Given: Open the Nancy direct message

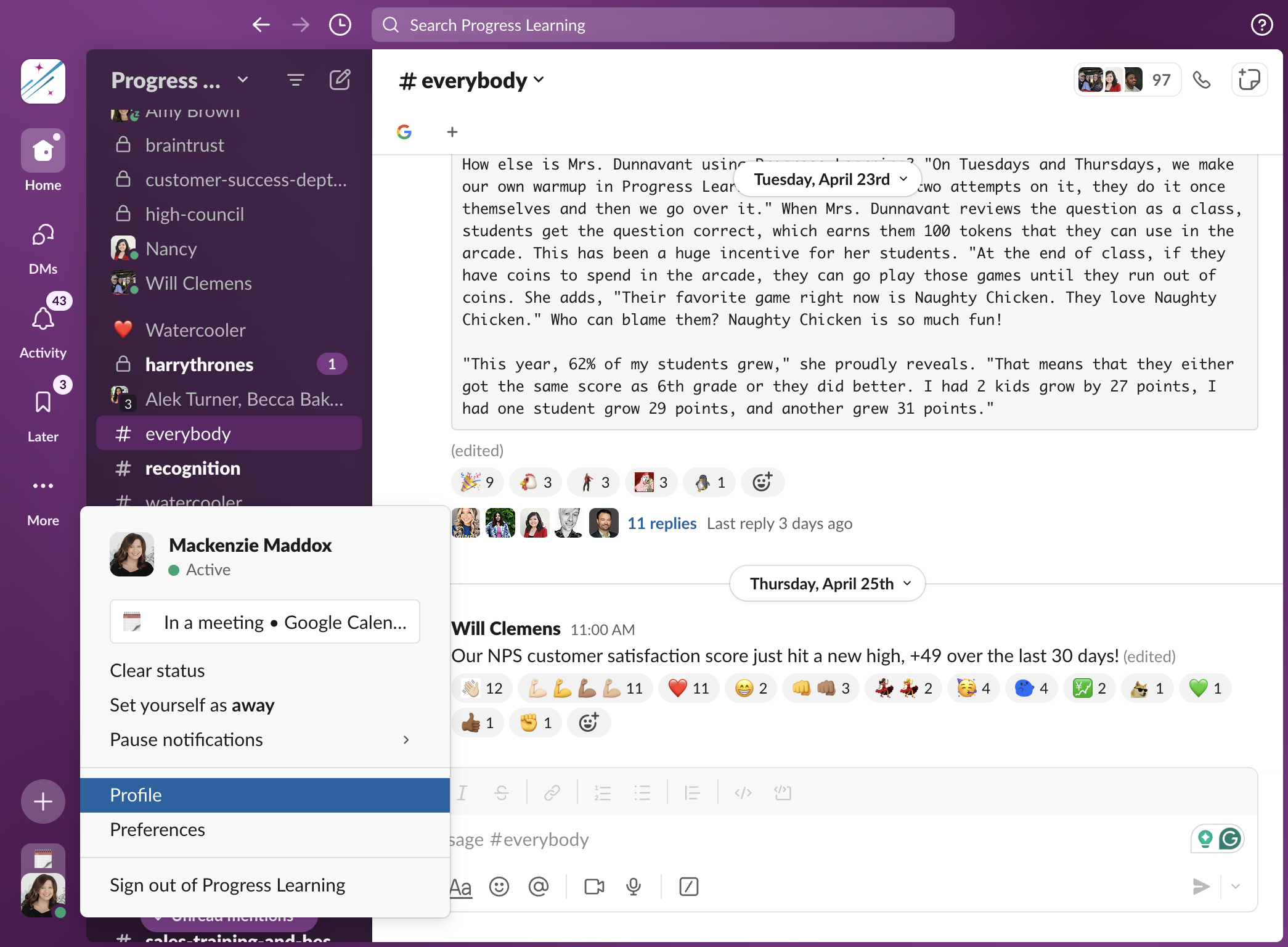Looking at the screenshot, I should [229, 248].
